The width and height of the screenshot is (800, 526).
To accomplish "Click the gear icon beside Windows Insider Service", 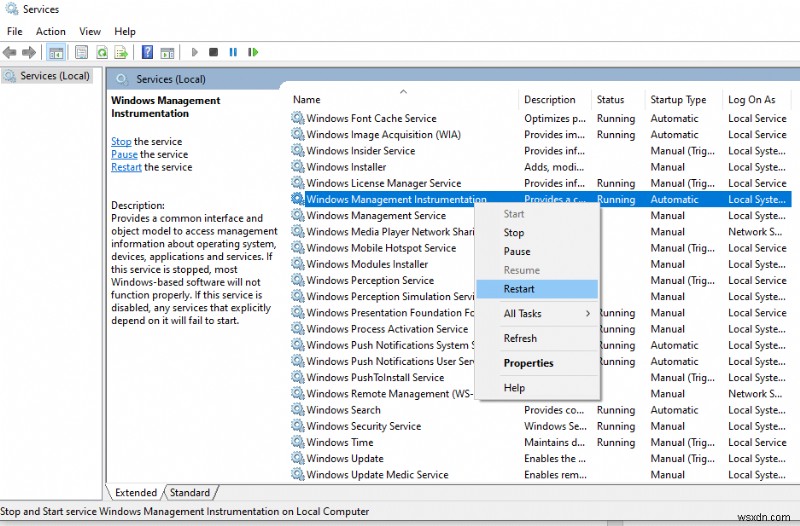I will [x=298, y=151].
